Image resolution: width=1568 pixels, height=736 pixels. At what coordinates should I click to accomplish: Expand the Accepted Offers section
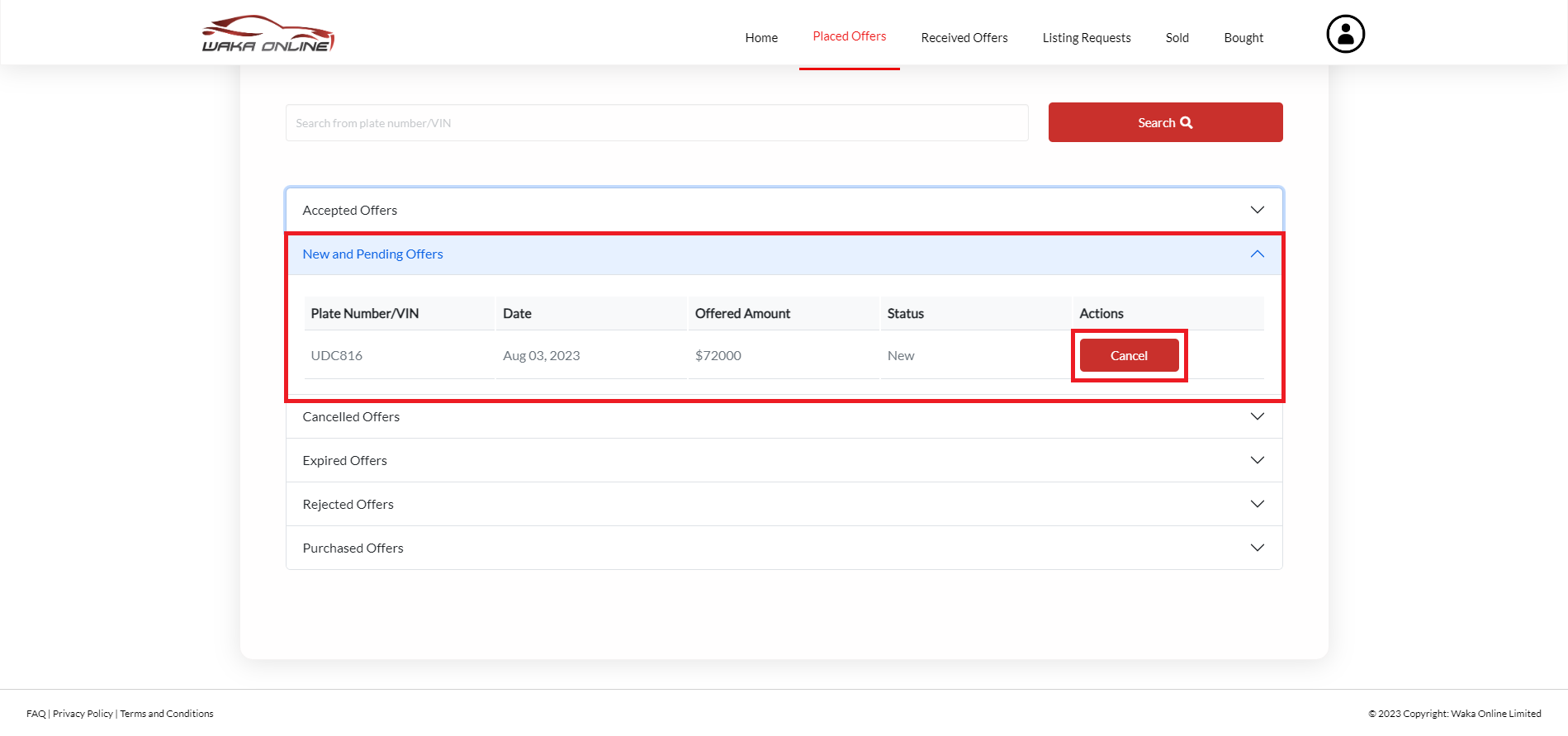point(784,210)
